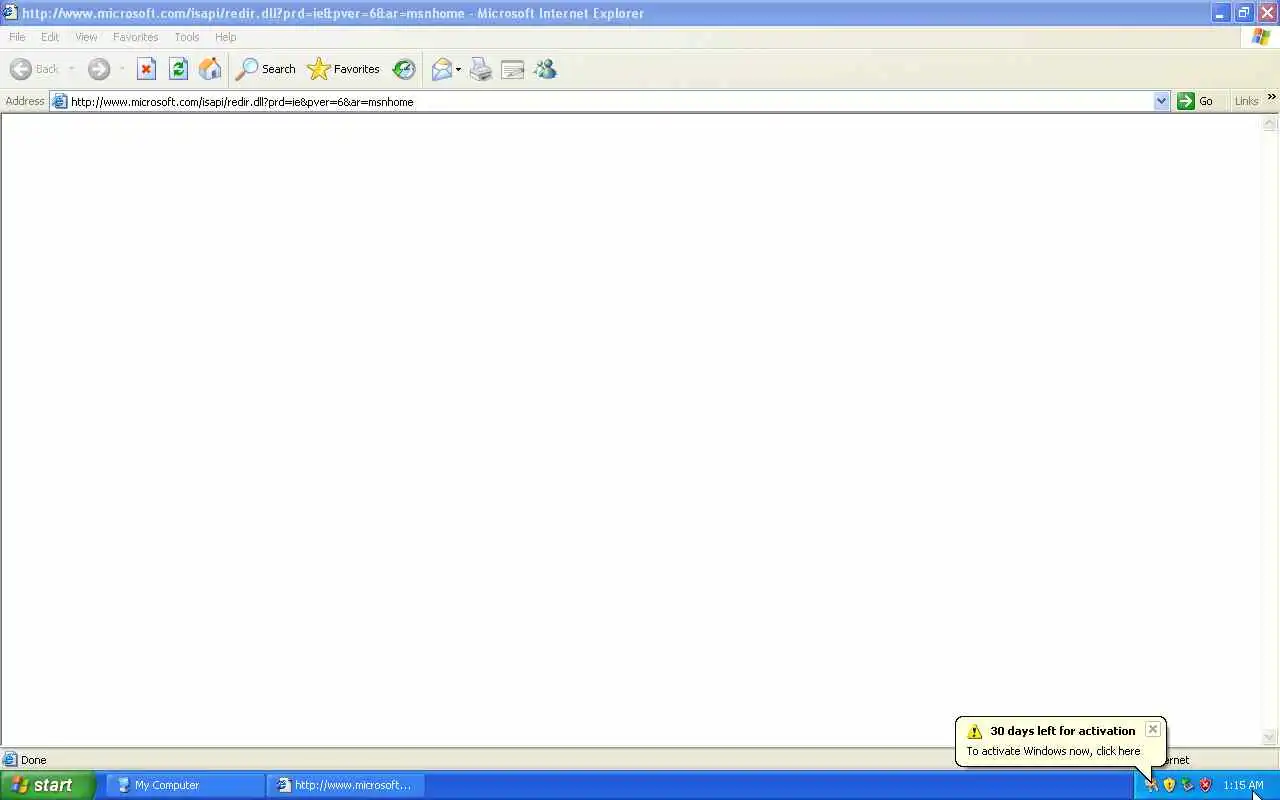Refresh the current page
The width and height of the screenshot is (1280, 800).
178,69
